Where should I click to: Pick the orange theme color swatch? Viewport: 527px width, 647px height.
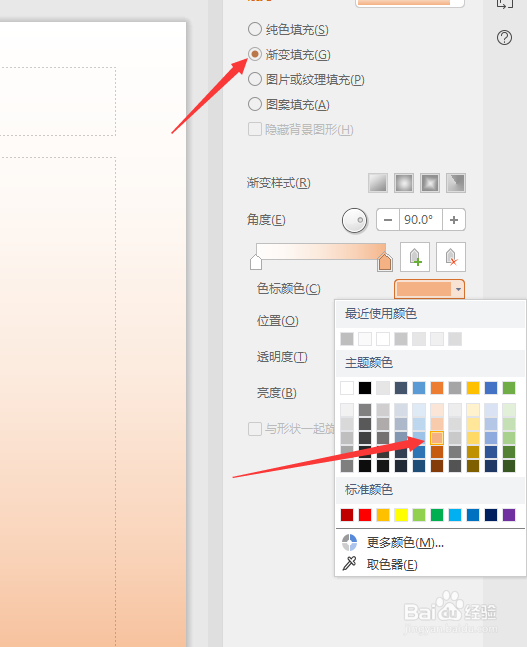click(437, 388)
